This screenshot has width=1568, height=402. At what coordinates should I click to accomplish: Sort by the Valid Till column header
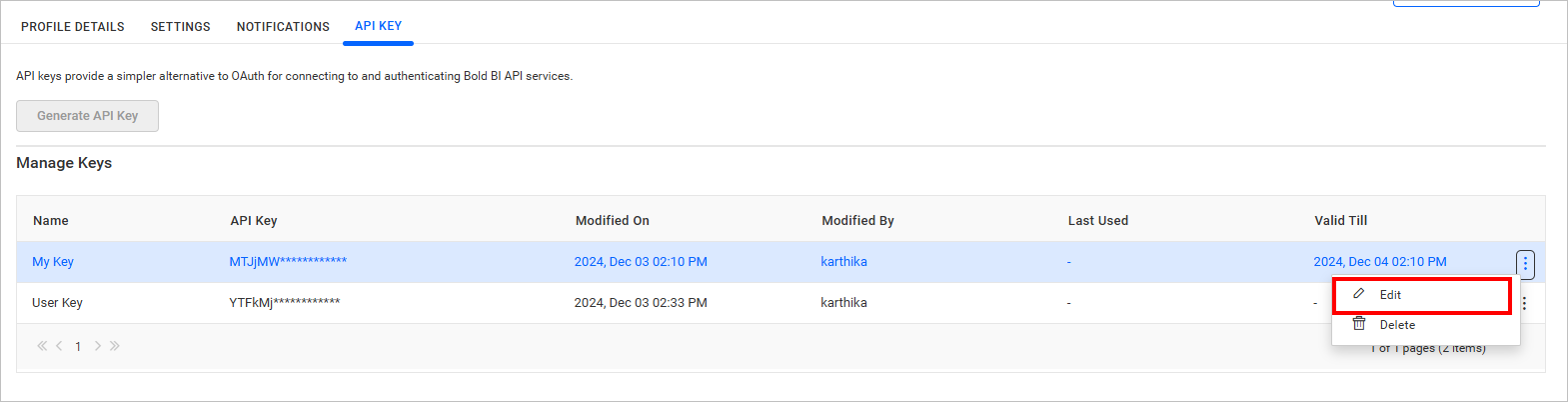1340,221
